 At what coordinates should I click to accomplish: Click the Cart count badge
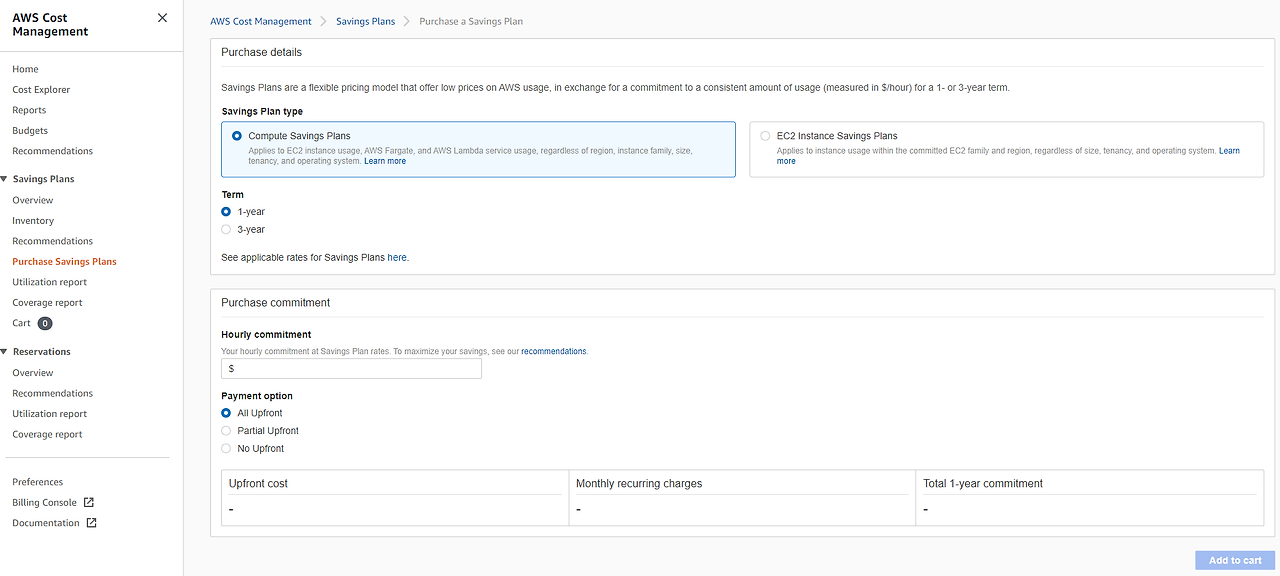[45, 324]
